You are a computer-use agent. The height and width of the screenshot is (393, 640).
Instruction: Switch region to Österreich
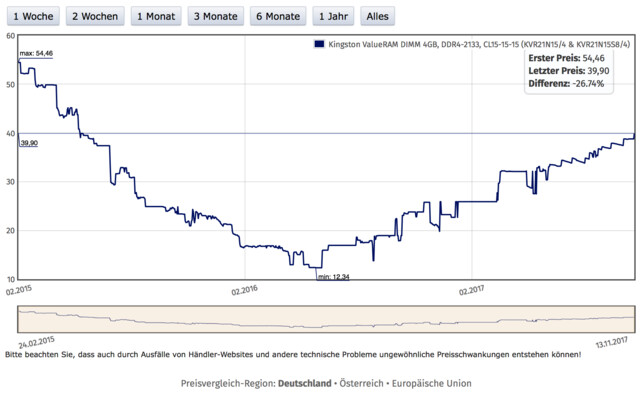(x=361, y=384)
